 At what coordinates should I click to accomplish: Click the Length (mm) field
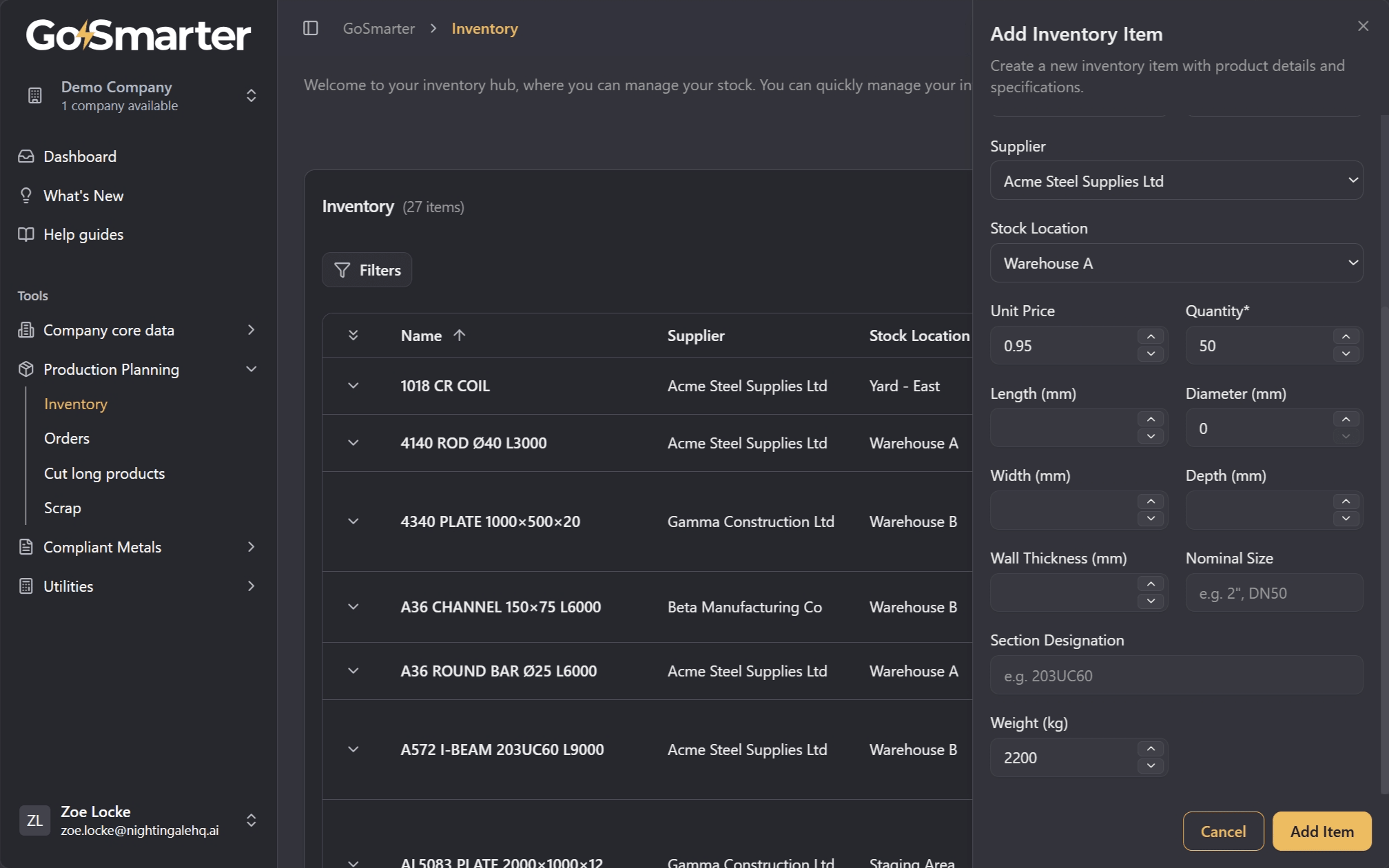pos(1064,428)
